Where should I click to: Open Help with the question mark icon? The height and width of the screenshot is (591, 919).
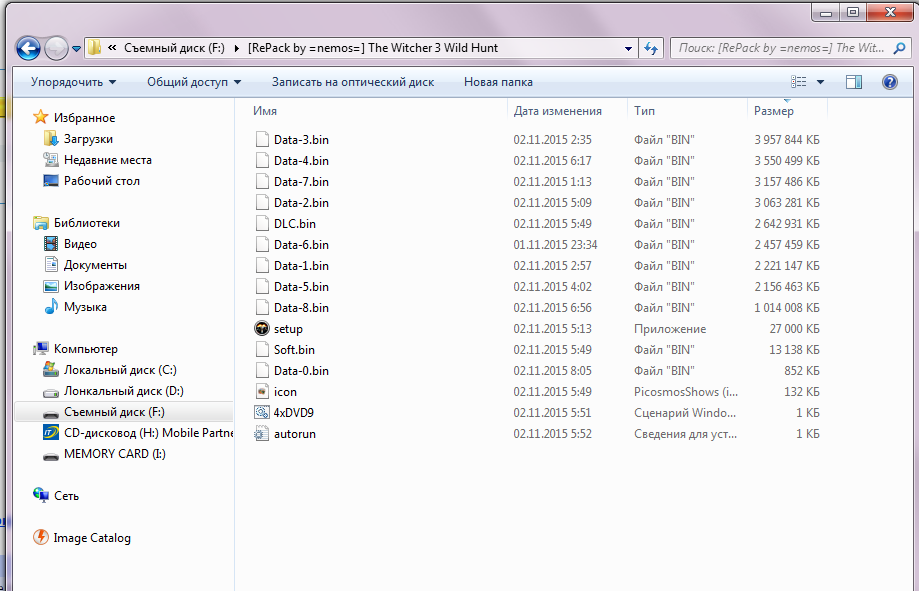[x=889, y=82]
